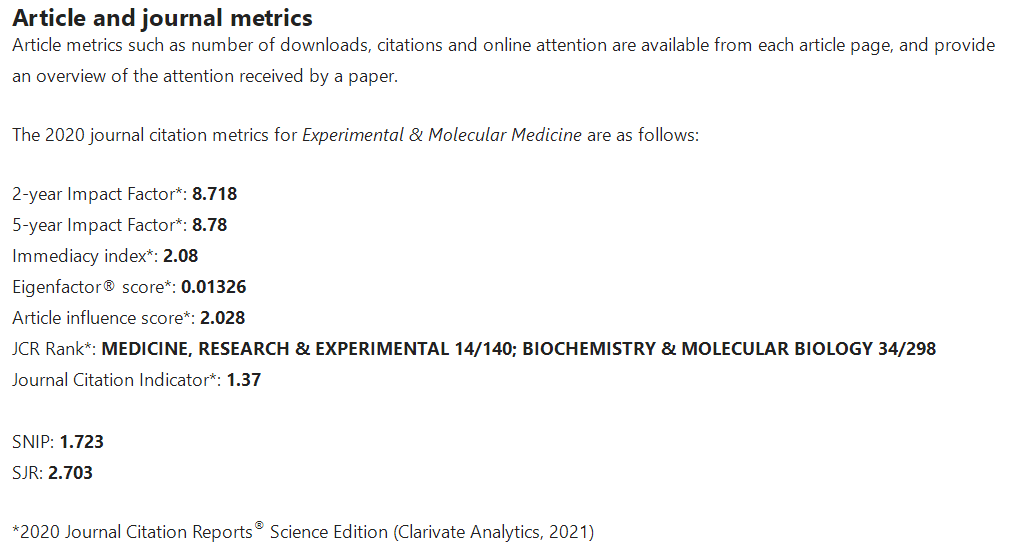Click the 'Journal Citation Indicator*' label
Screen dimensions: 1010x552
point(117,379)
